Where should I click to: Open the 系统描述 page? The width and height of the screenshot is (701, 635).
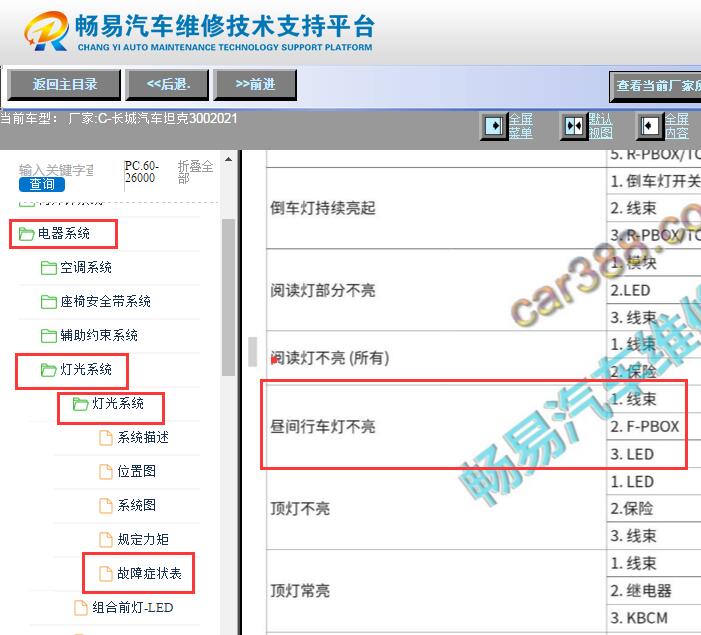point(143,437)
